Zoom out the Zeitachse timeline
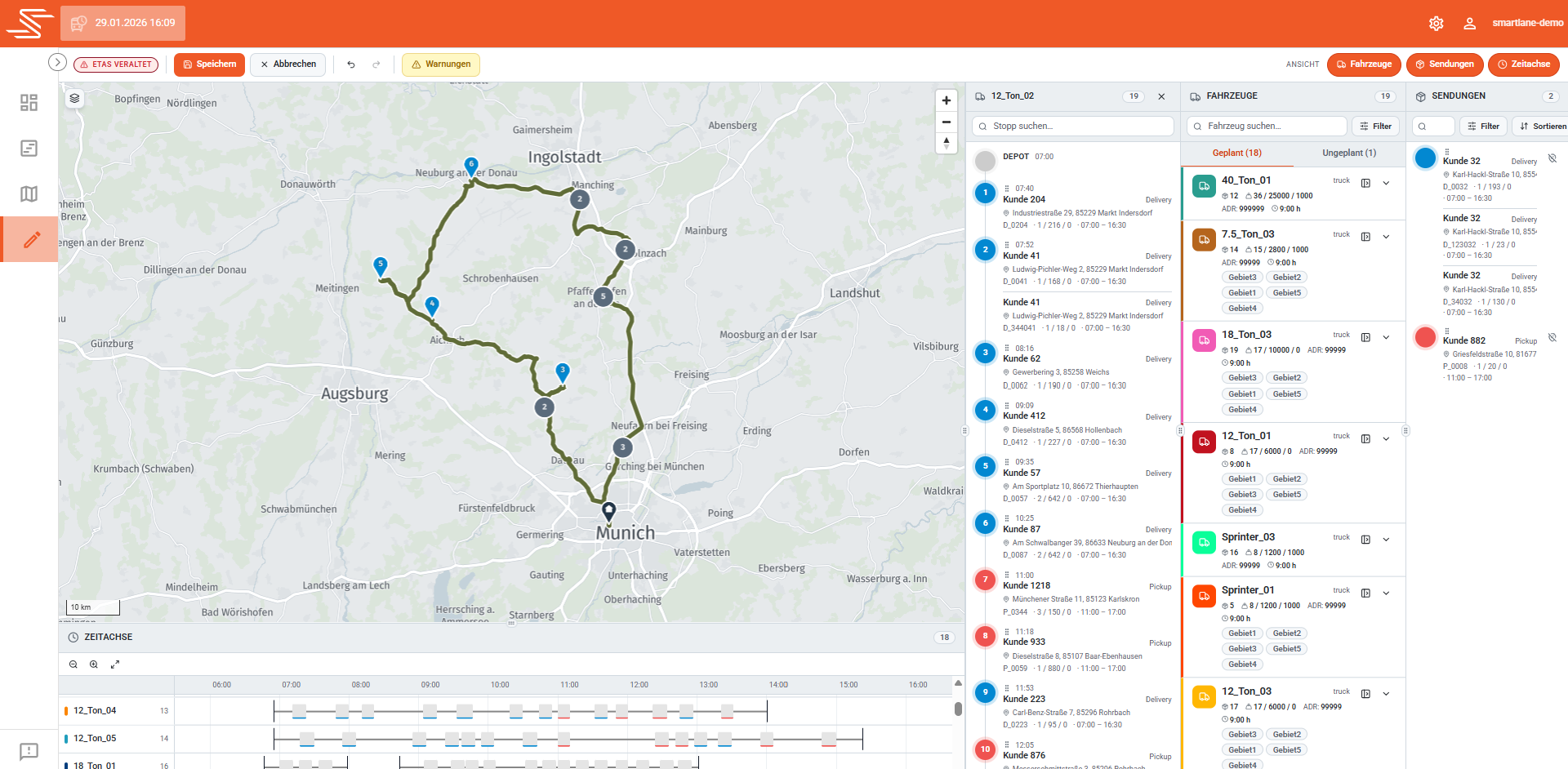 [x=73, y=665]
